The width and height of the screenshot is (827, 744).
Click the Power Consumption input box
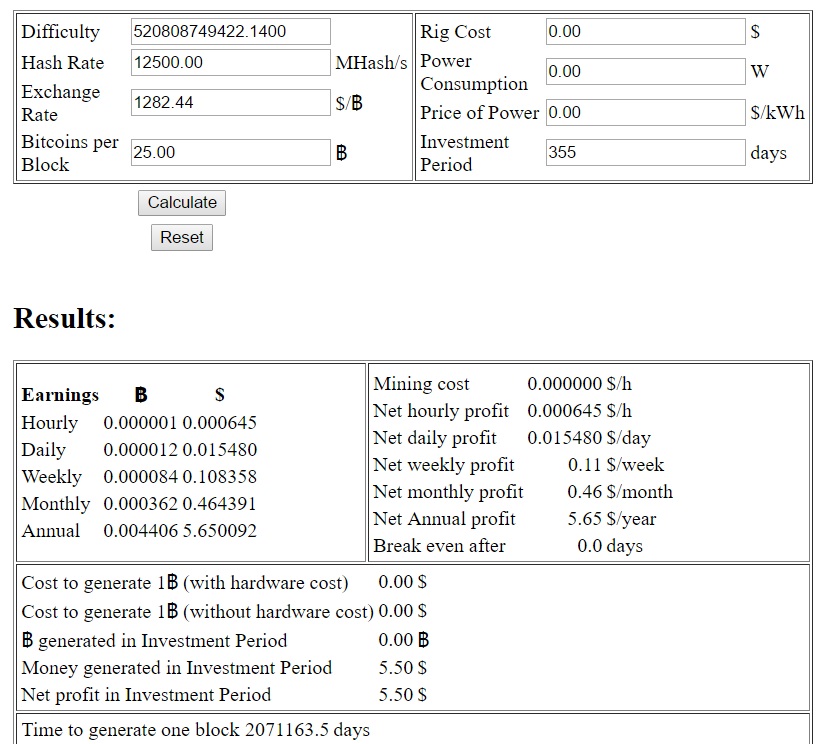[645, 72]
